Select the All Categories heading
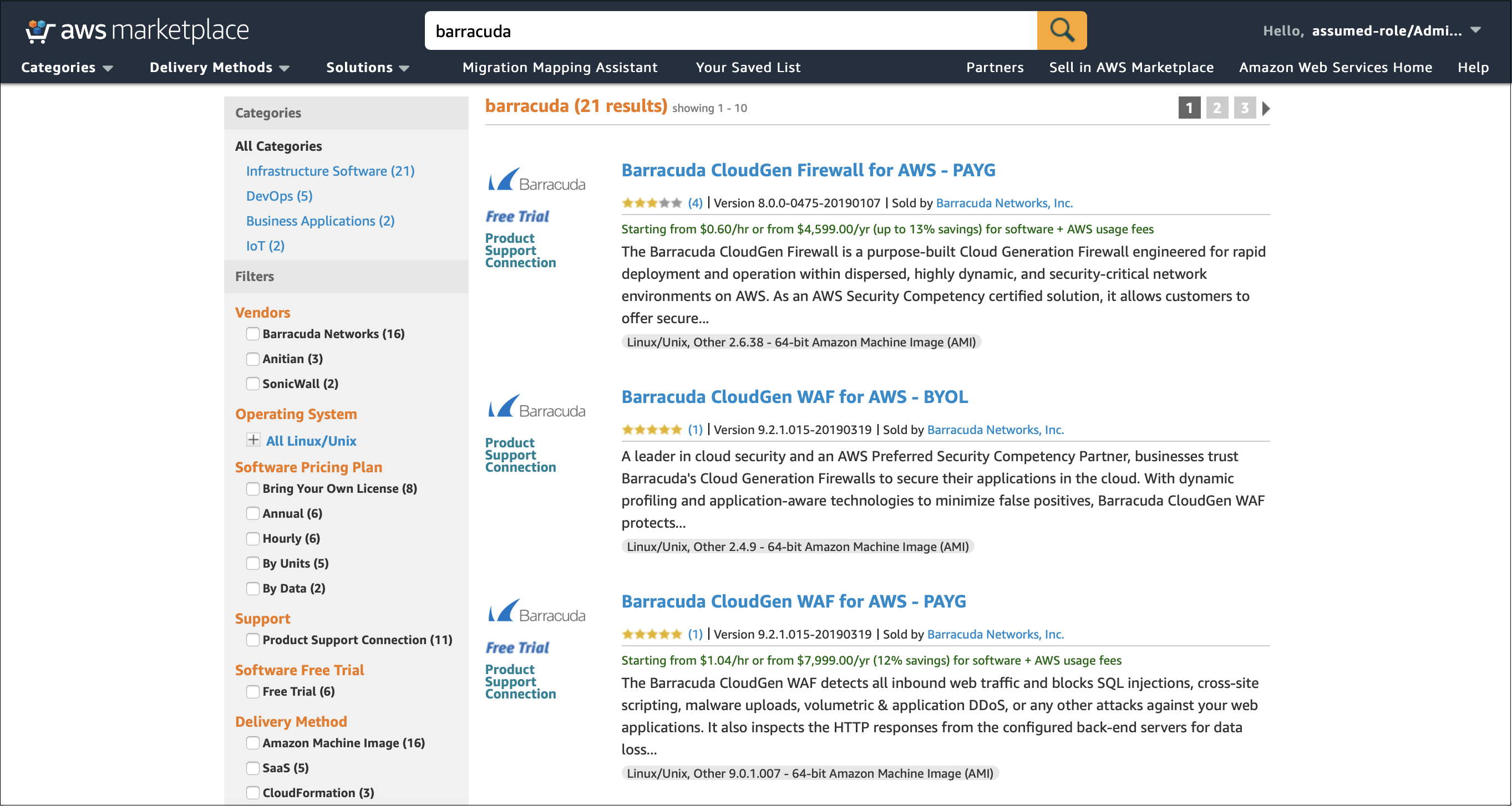1512x806 pixels. [278, 146]
